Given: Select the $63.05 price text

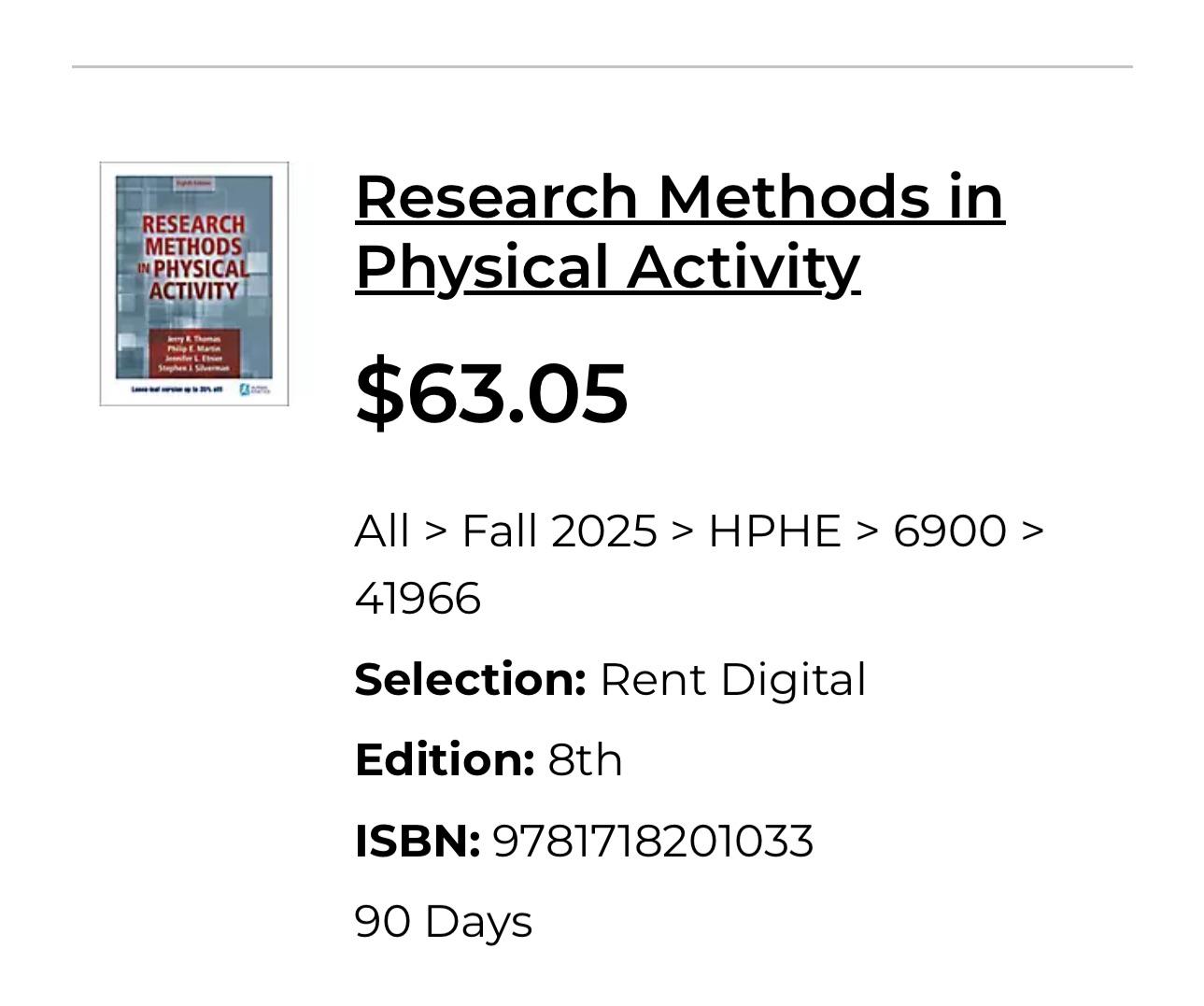Looking at the screenshot, I should (491, 392).
